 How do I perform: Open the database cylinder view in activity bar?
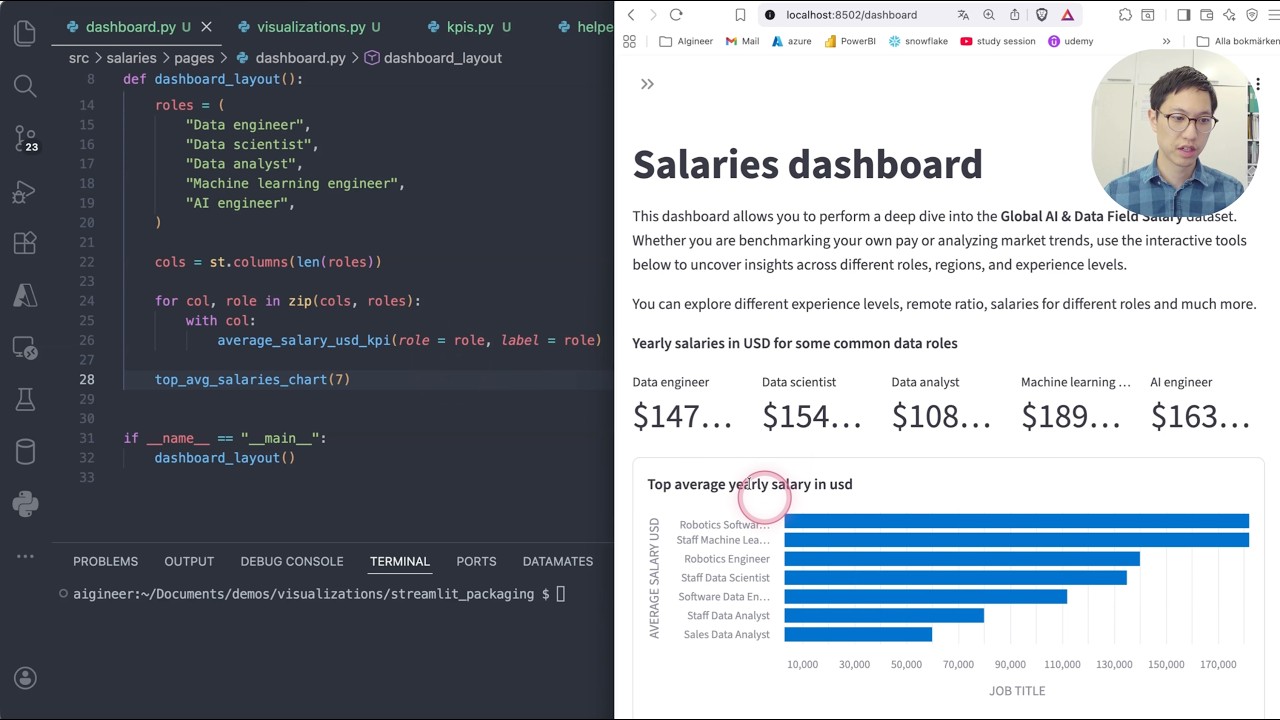tap(25, 452)
